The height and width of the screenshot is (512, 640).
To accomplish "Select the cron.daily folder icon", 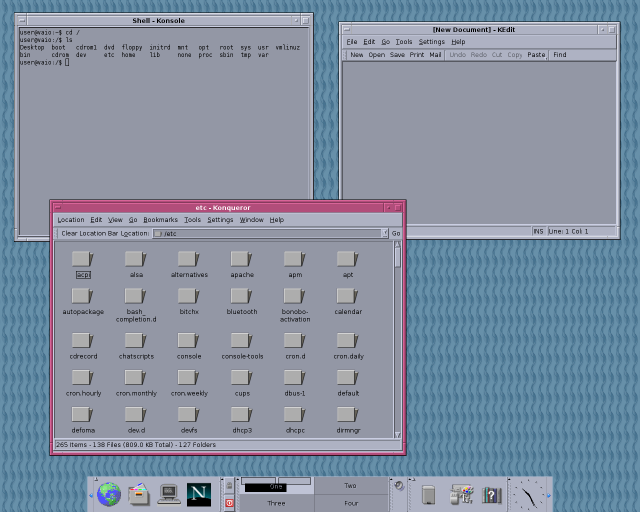I will pyautogui.click(x=348, y=341).
